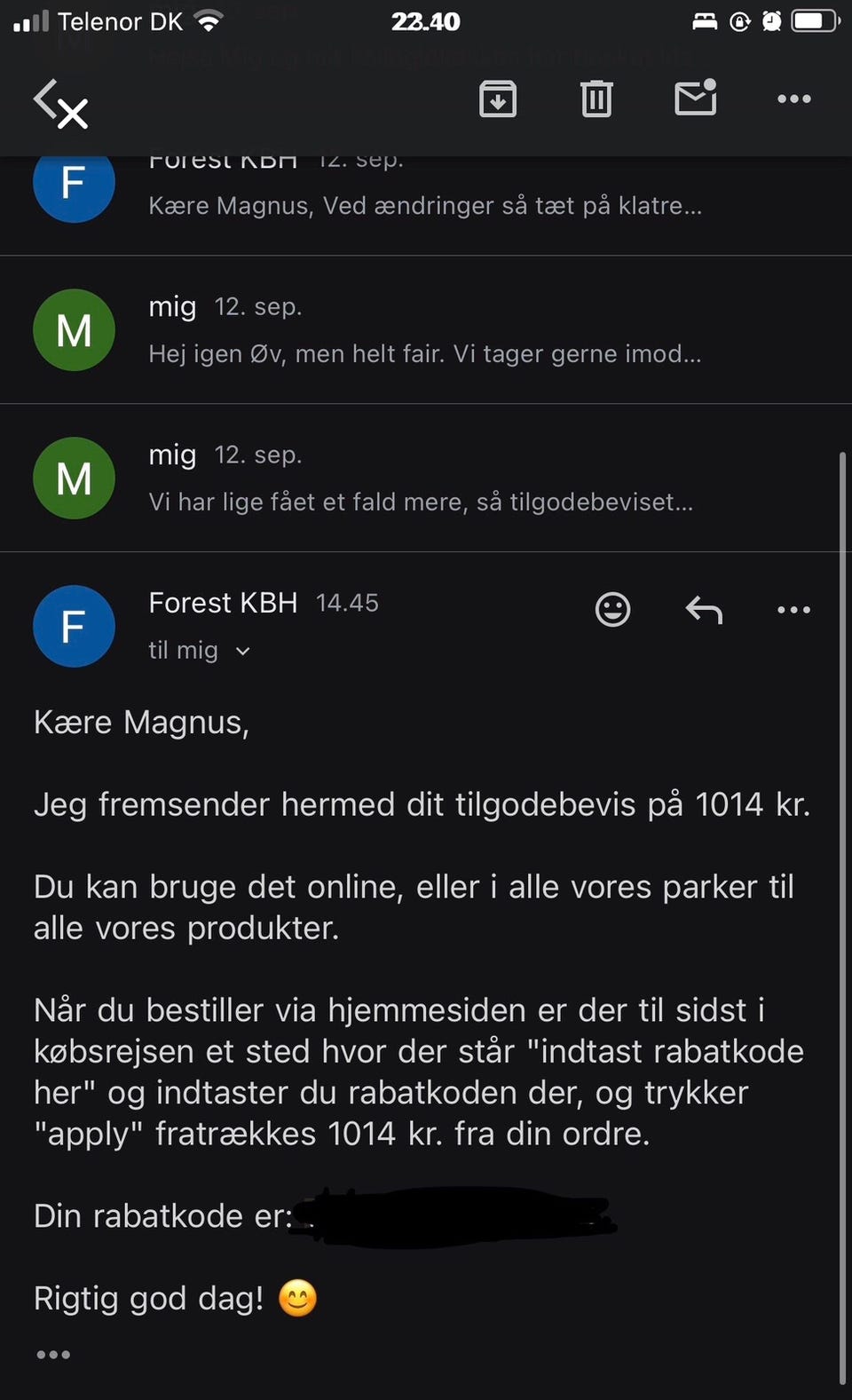852x1400 pixels.
Task: Show trimmed content via three dots below email
Action: (x=53, y=1355)
